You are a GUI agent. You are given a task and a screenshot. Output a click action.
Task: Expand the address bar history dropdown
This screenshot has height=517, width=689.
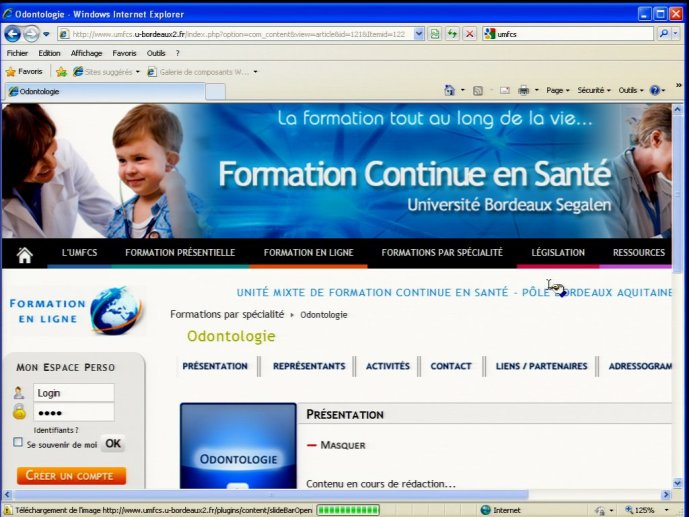pyautogui.click(x=419, y=34)
